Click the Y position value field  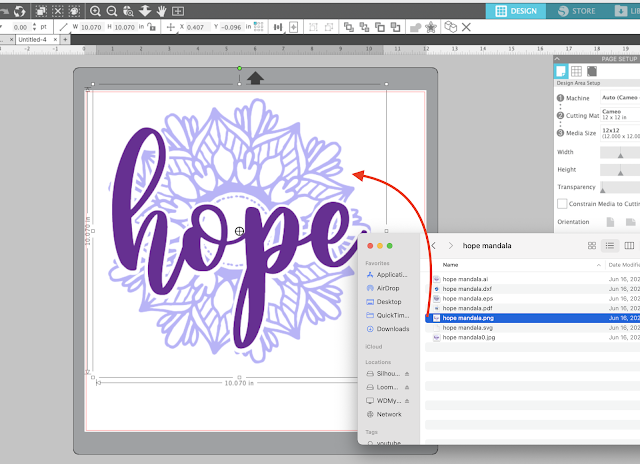pos(231,27)
